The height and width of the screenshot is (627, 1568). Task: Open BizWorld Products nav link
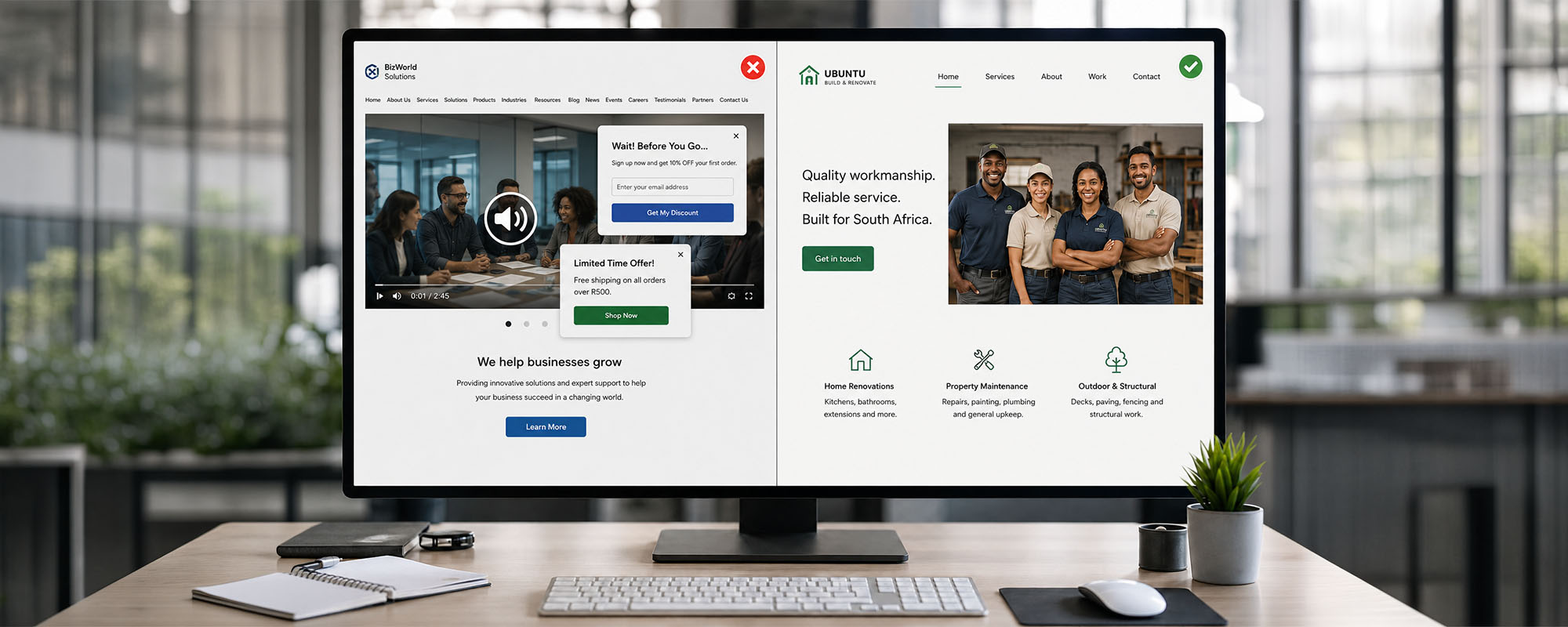coord(485,100)
